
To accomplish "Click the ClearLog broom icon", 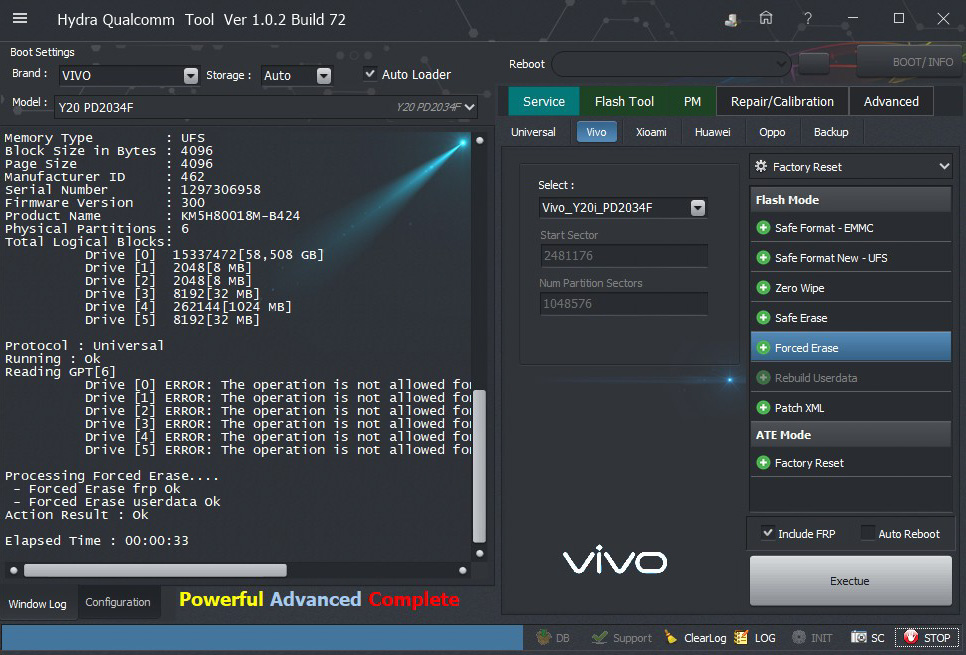I will (670, 638).
